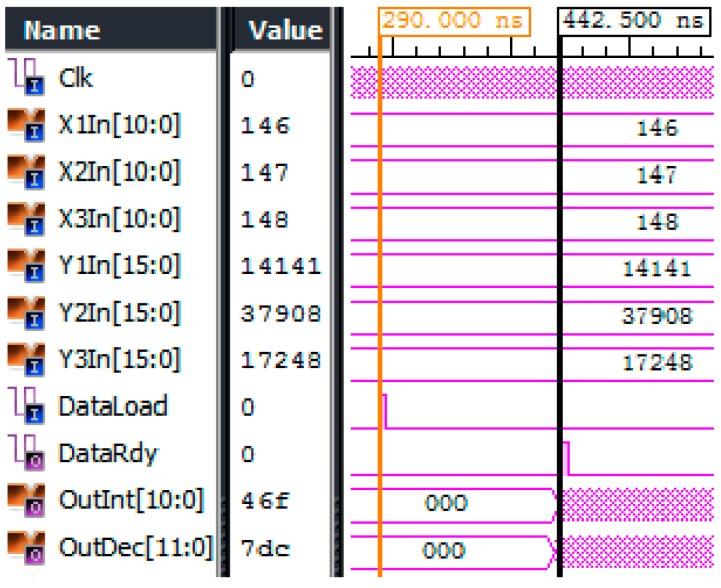This screenshot has height=588, width=721.
Task: Click the X3In[10:0] bus icon
Action: 27,219
